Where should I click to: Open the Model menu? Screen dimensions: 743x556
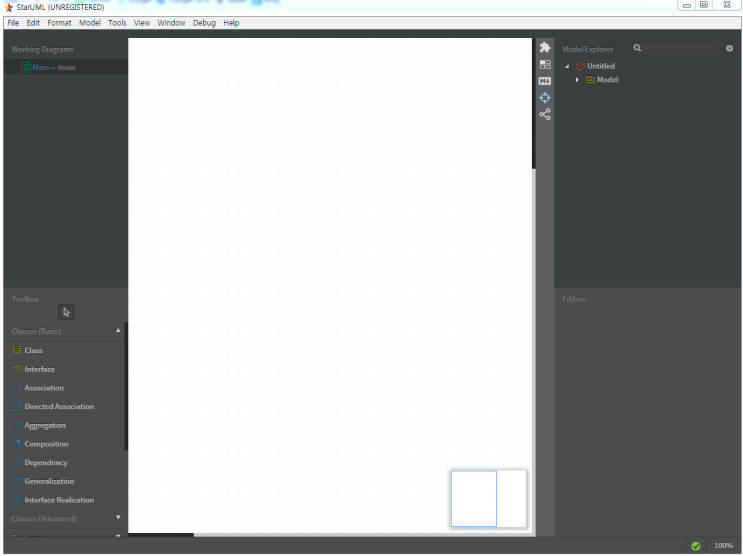pos(90,23)
